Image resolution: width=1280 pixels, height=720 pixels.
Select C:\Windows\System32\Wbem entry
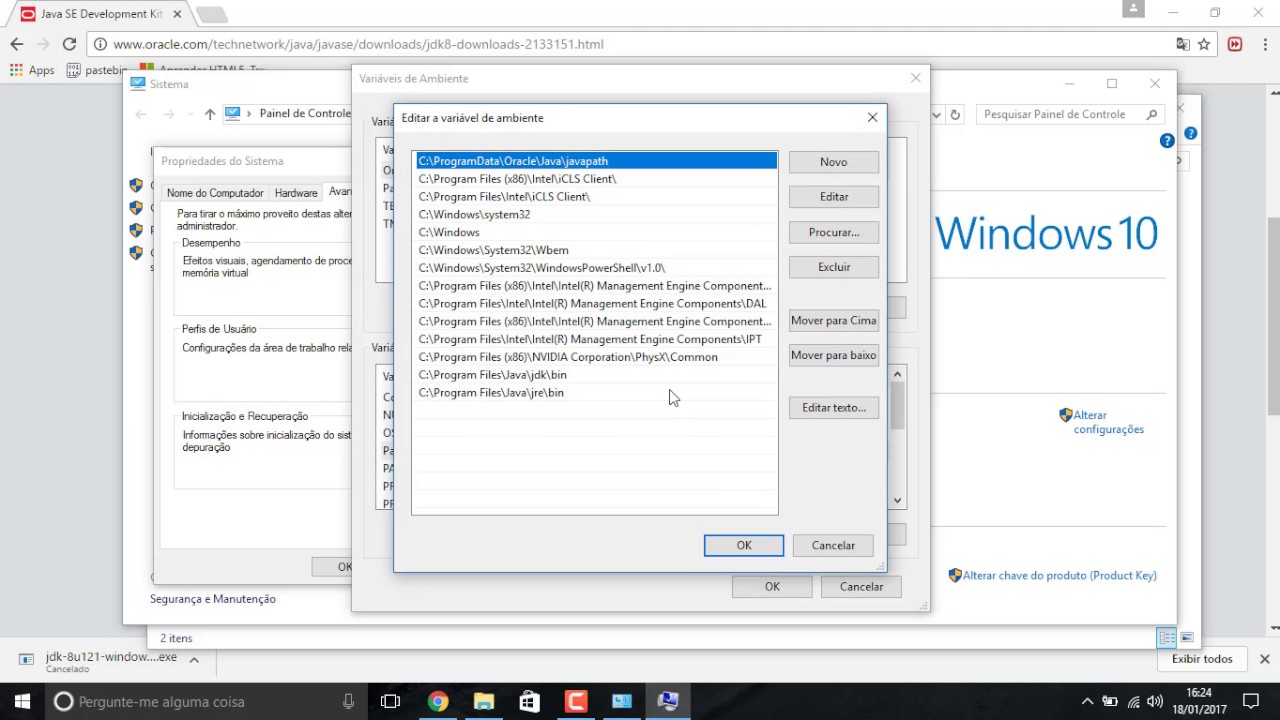(596, 250)
